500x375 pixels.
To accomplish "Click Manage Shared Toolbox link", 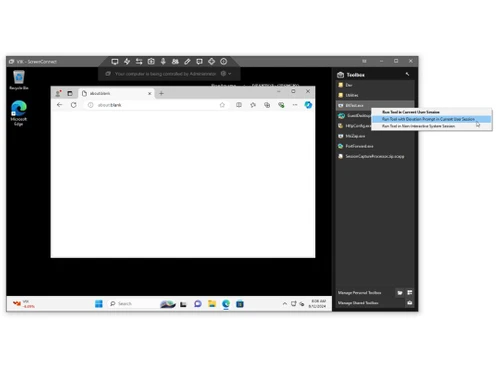I will [358, 303].
